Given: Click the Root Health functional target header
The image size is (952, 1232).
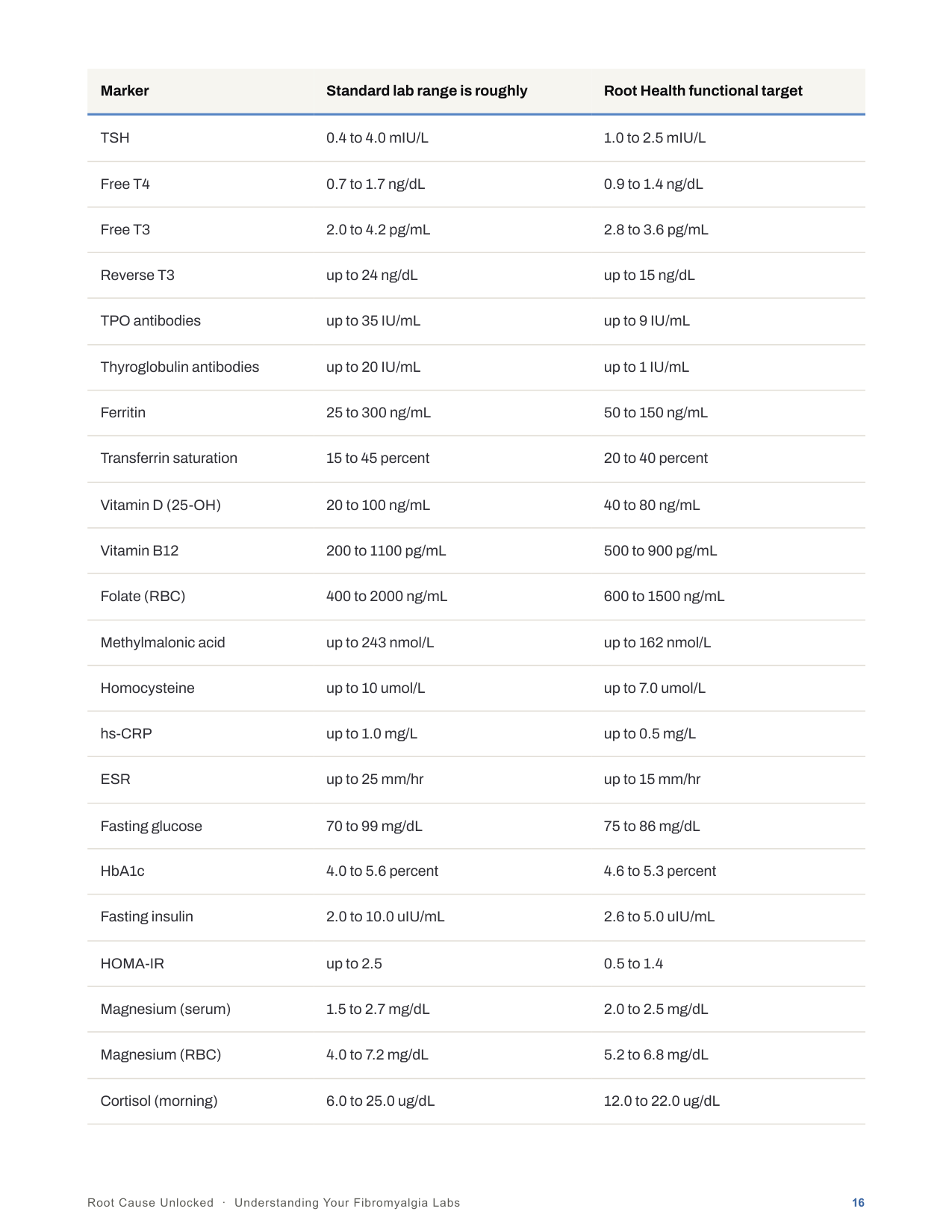Looking at the screenshot, I should click(x=703, y=90).
